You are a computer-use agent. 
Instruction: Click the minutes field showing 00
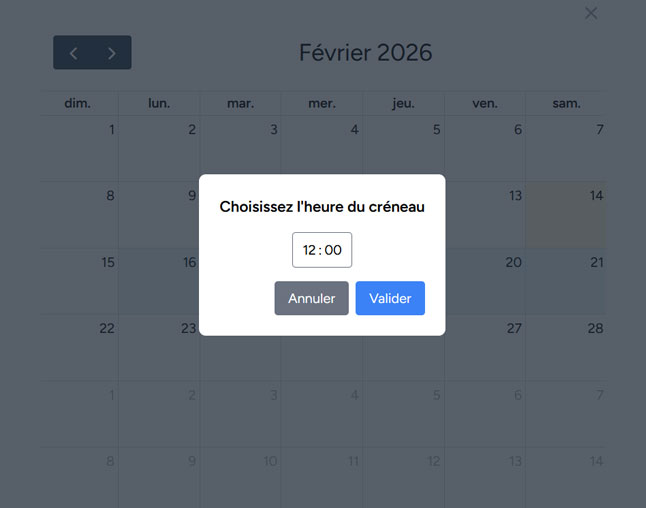click(x=333, y=250)
